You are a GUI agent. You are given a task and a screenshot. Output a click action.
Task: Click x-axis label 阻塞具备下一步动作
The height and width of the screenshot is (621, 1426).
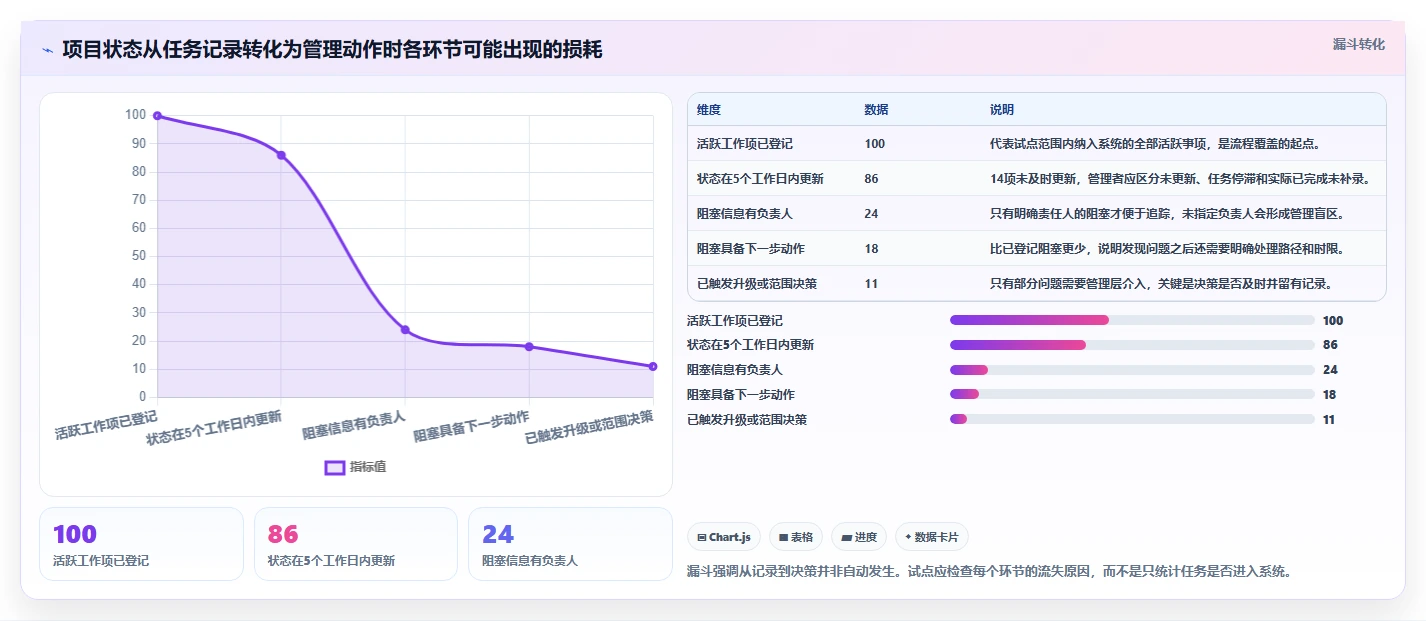(x=471, y=426)
